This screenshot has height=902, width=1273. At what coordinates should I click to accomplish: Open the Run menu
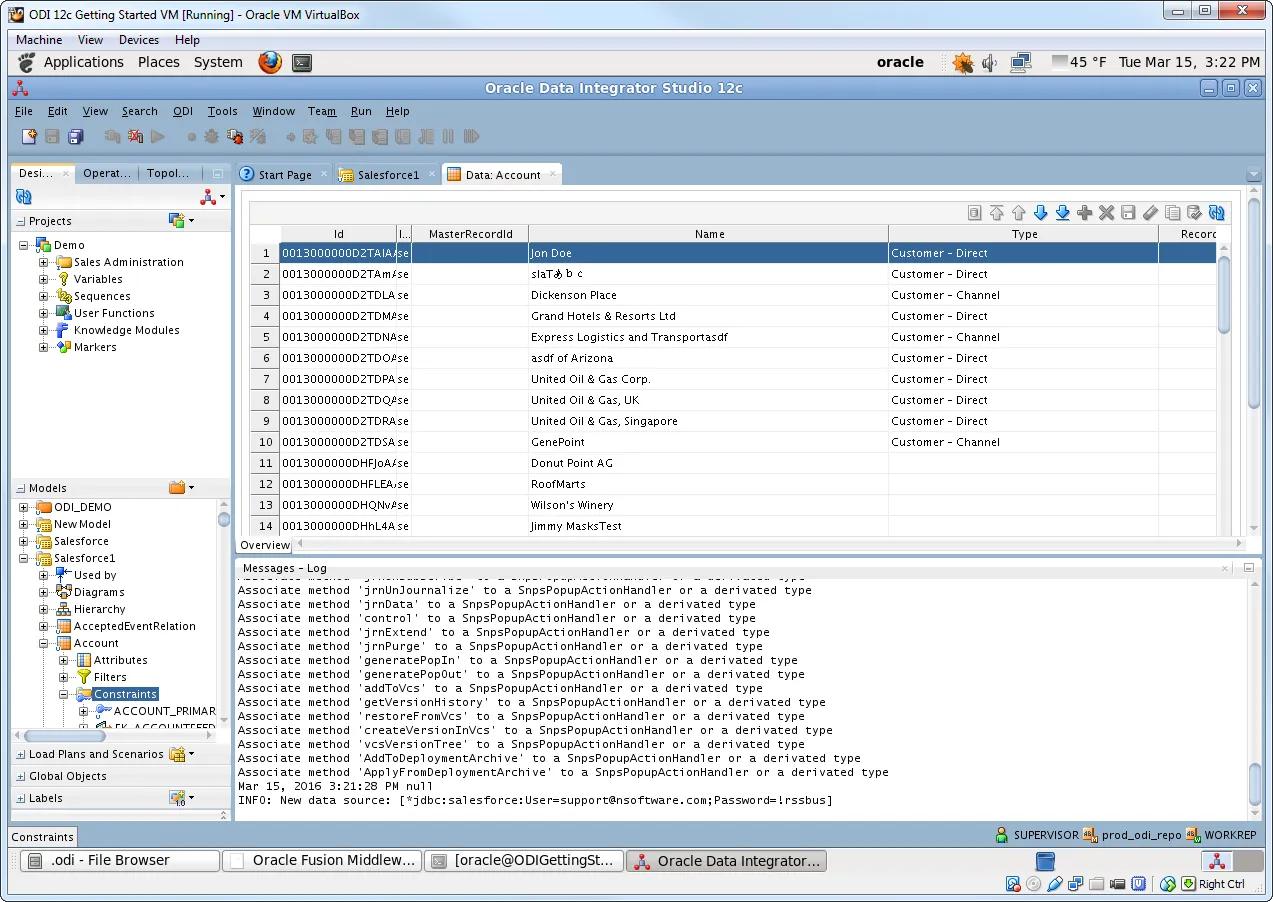pyautogui.click(x=361, y=111)
